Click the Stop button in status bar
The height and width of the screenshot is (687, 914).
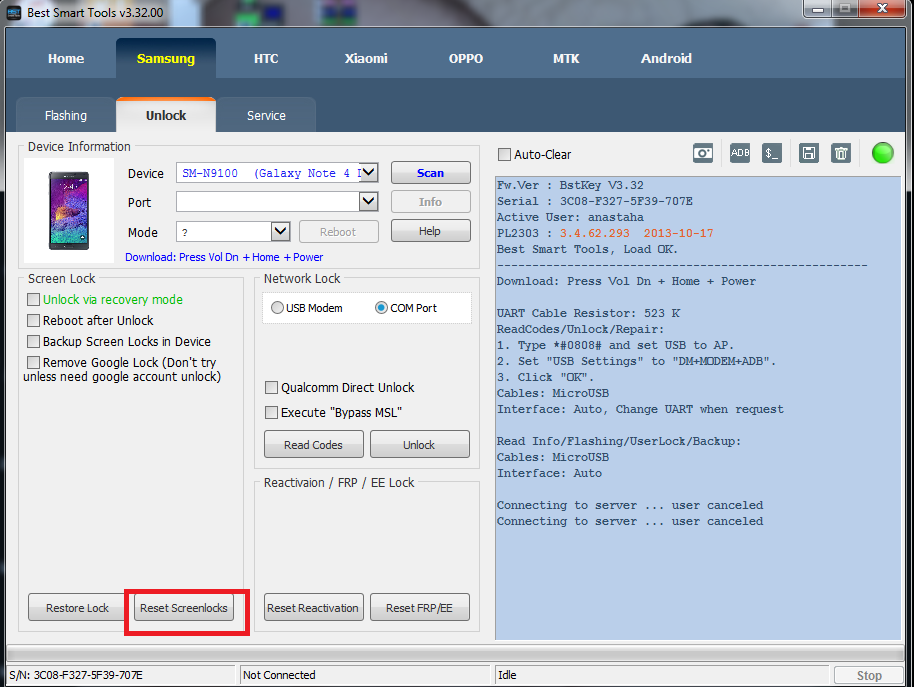(869, 675)
